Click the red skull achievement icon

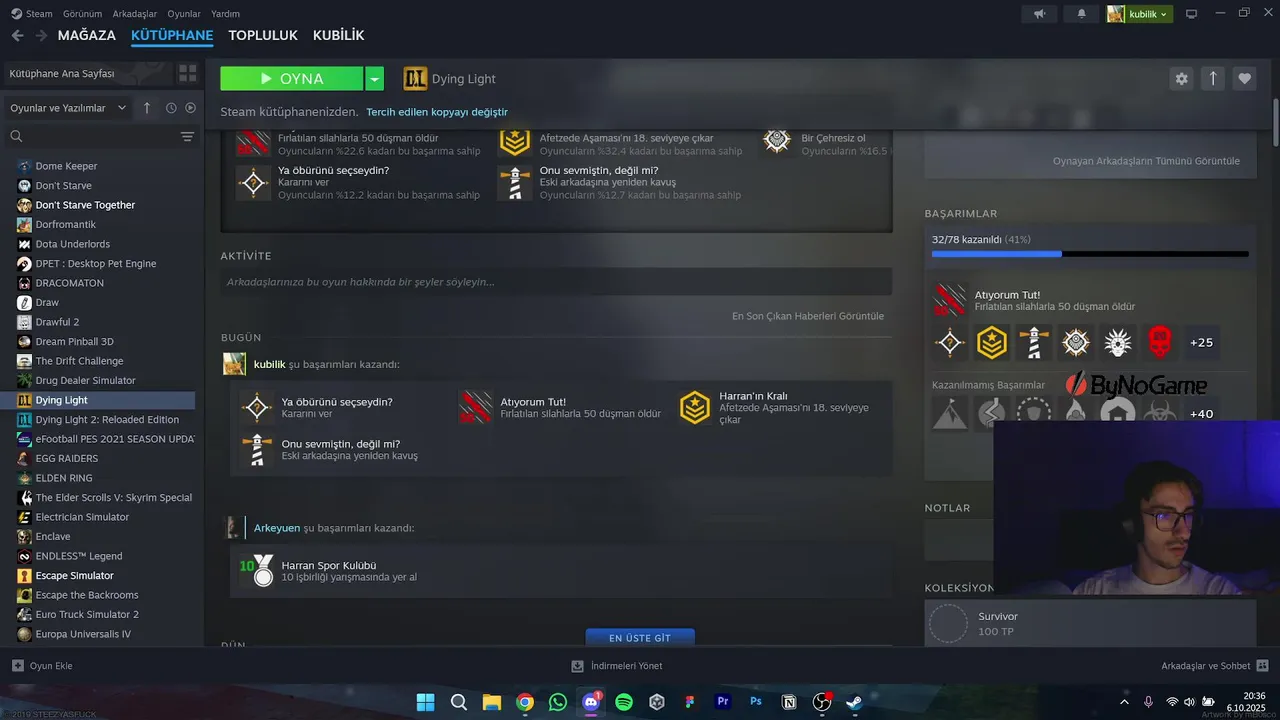pos(1160,342)
